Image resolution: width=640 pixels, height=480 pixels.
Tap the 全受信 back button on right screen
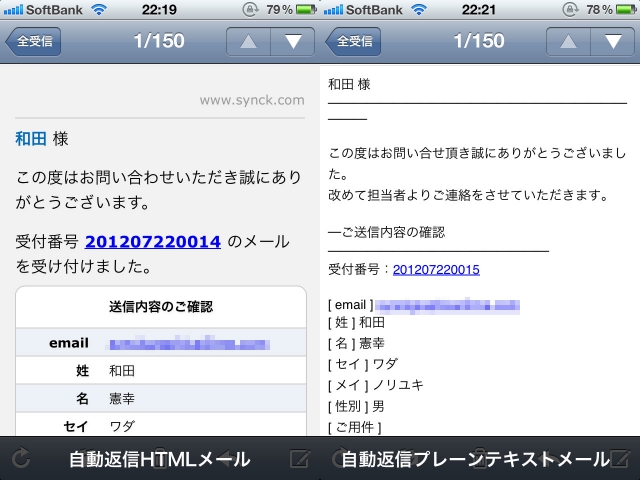click(353, 42)
